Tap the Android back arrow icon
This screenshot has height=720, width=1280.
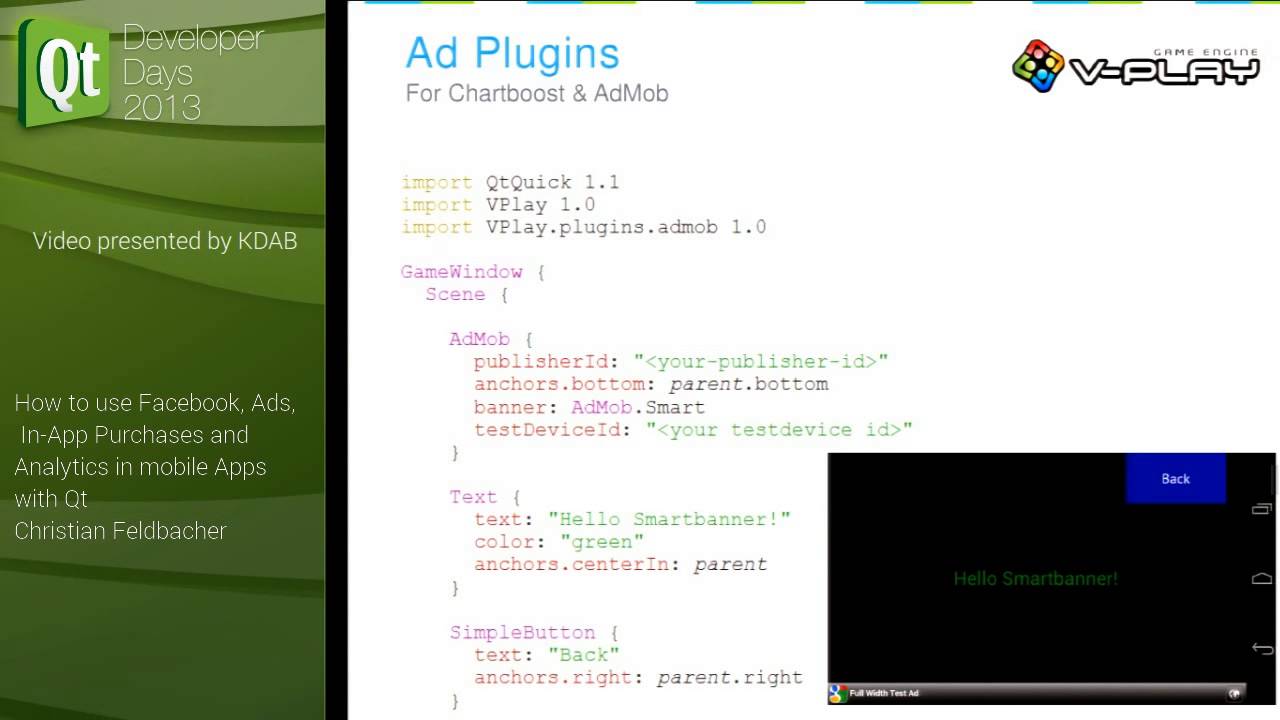click(x=1261, y=648)
